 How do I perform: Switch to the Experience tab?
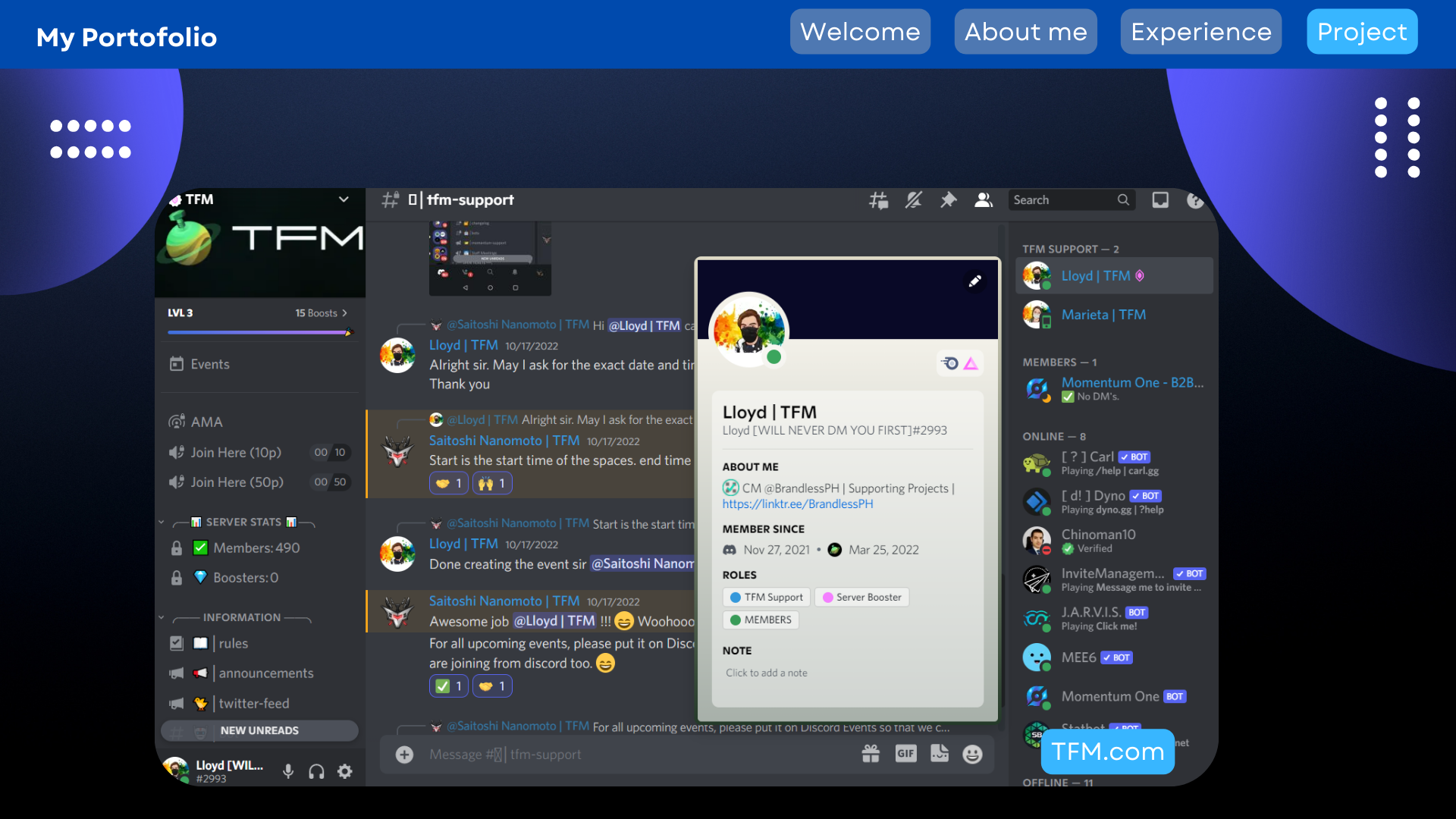1200,32
